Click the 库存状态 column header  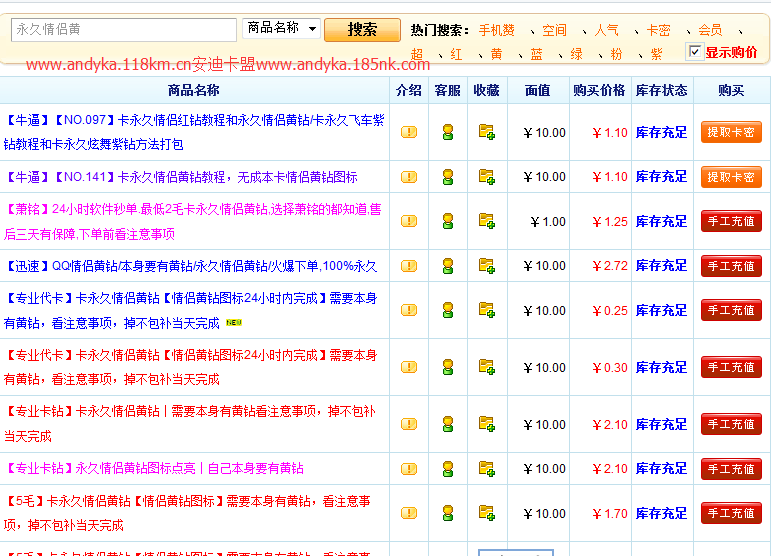pos(661,90)
